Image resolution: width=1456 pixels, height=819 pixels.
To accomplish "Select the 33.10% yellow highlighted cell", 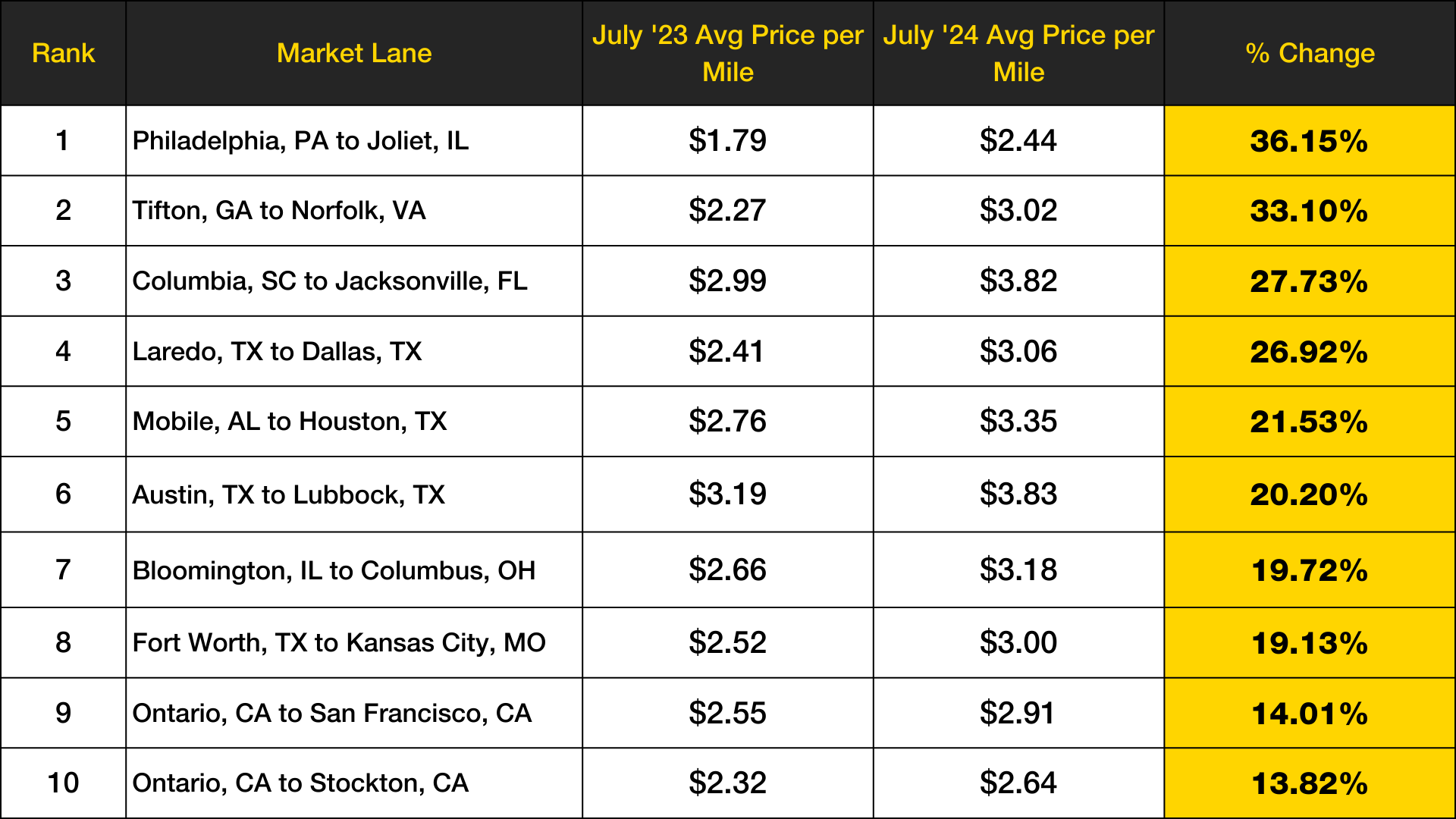I will click(1309, 211).
